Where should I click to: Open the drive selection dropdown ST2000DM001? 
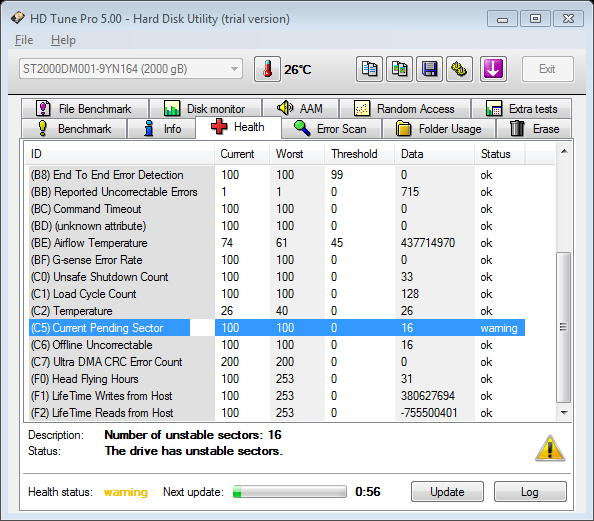pyautogui.click(x=131, y=69)
